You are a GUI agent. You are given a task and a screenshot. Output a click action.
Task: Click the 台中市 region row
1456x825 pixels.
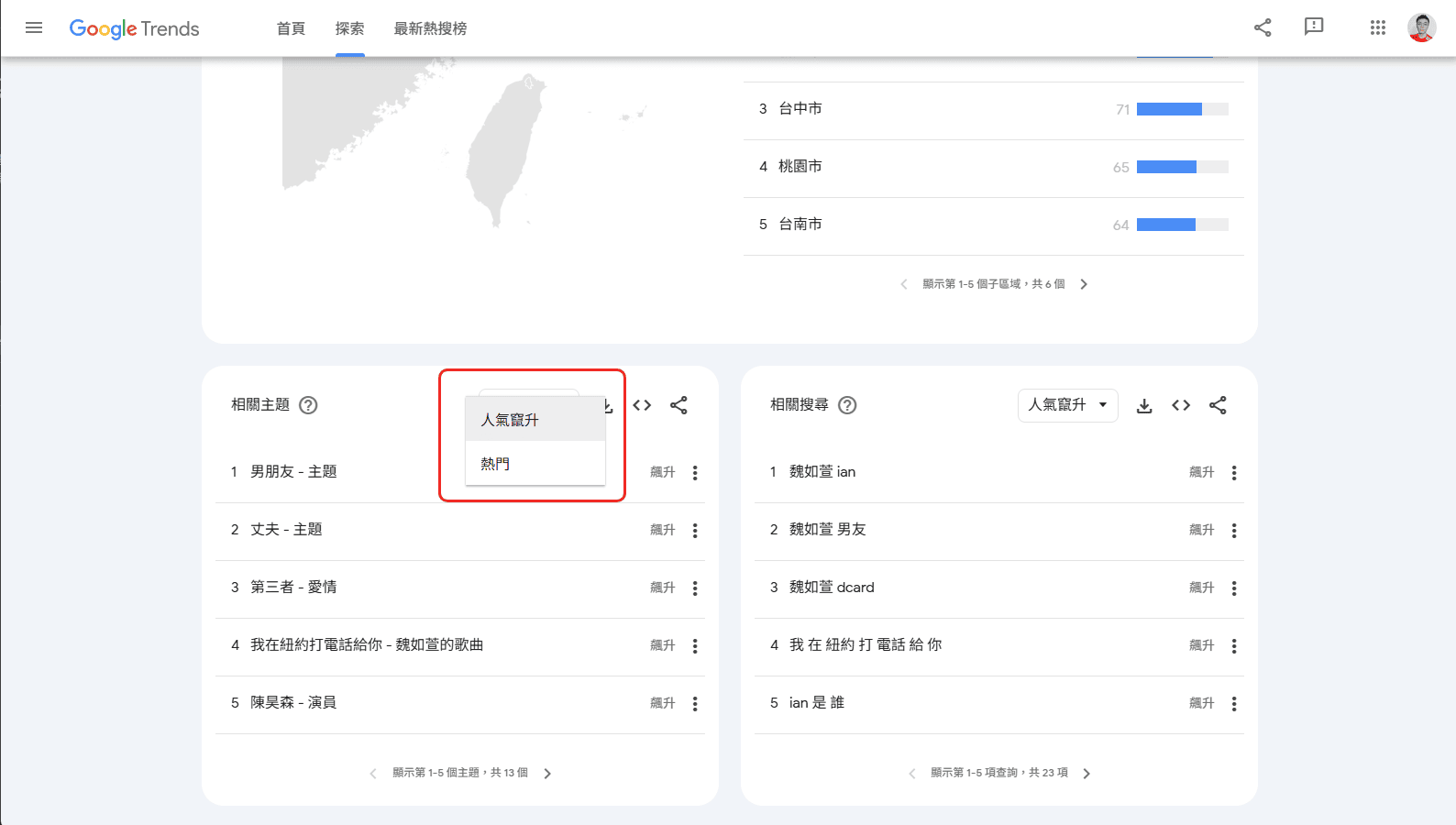[994, 110]
